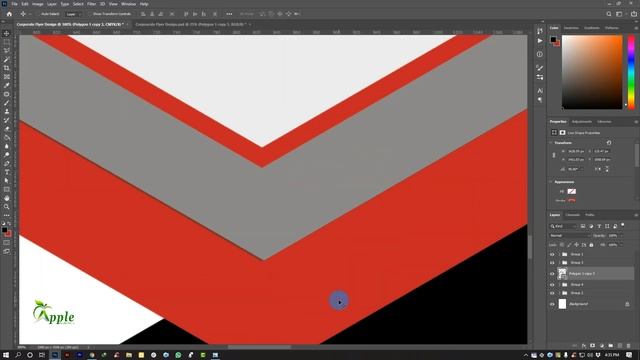Select the Eraser tool

(7, 129)
